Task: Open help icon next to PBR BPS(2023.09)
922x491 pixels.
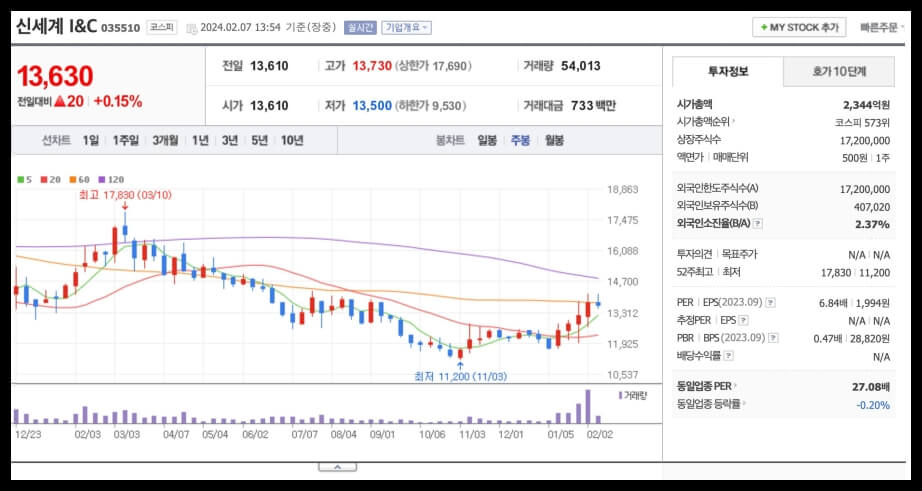Action: click(x=773, y=338)
